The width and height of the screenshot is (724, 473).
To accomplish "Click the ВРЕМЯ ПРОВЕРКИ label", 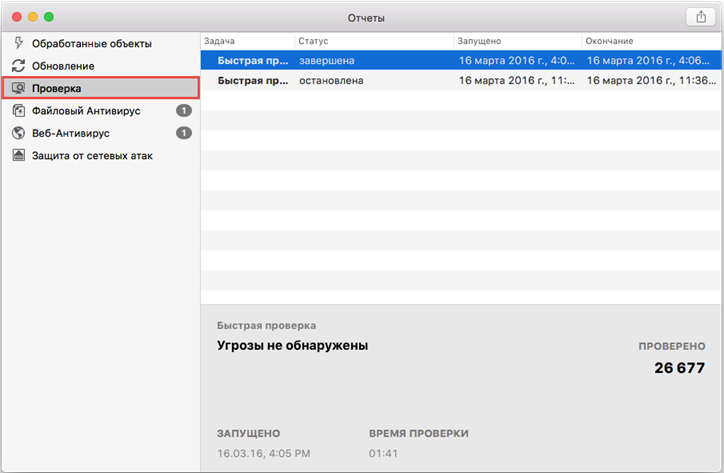I will point(418,433).
